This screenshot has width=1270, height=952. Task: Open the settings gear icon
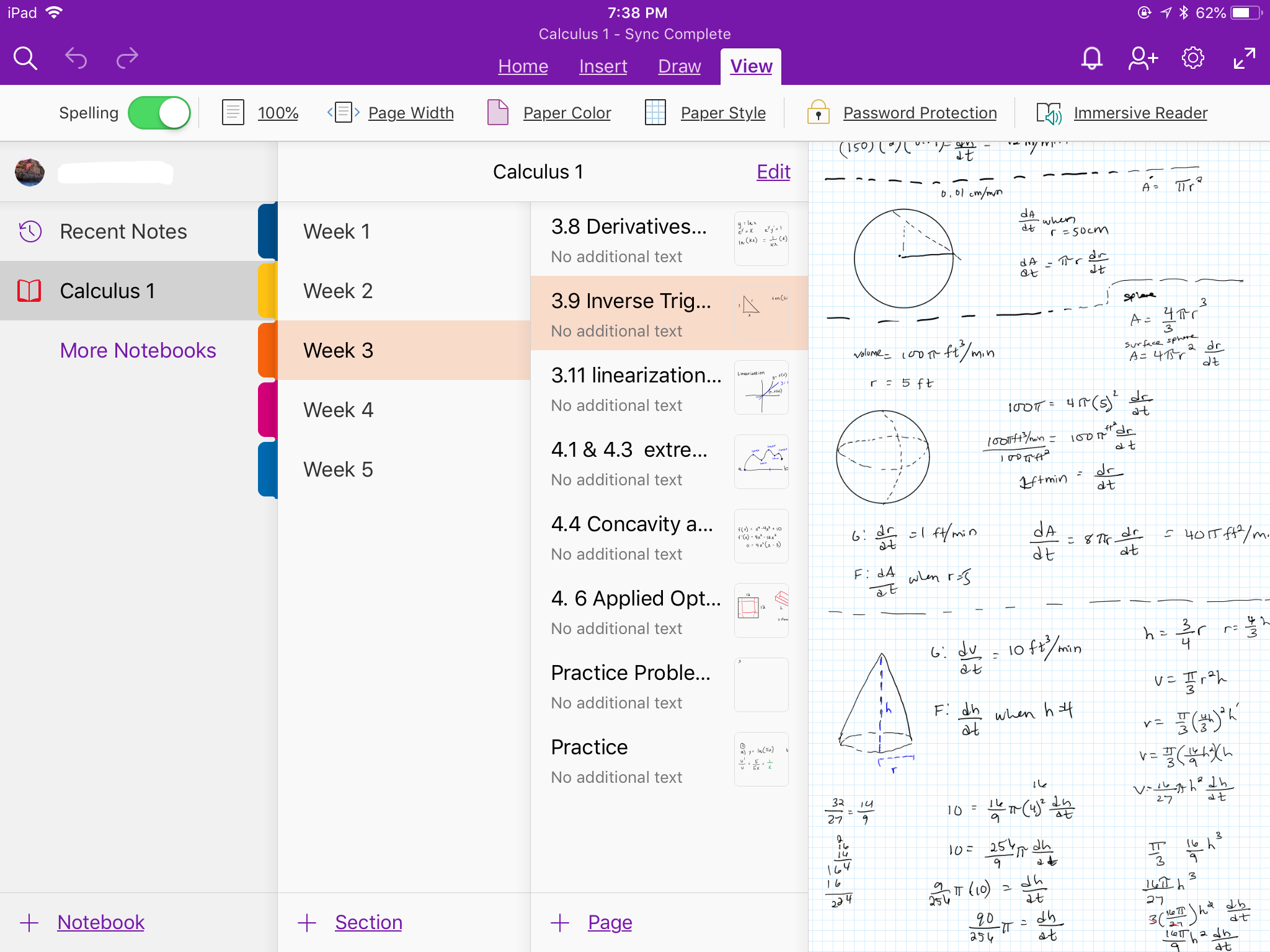point(1193,59)
